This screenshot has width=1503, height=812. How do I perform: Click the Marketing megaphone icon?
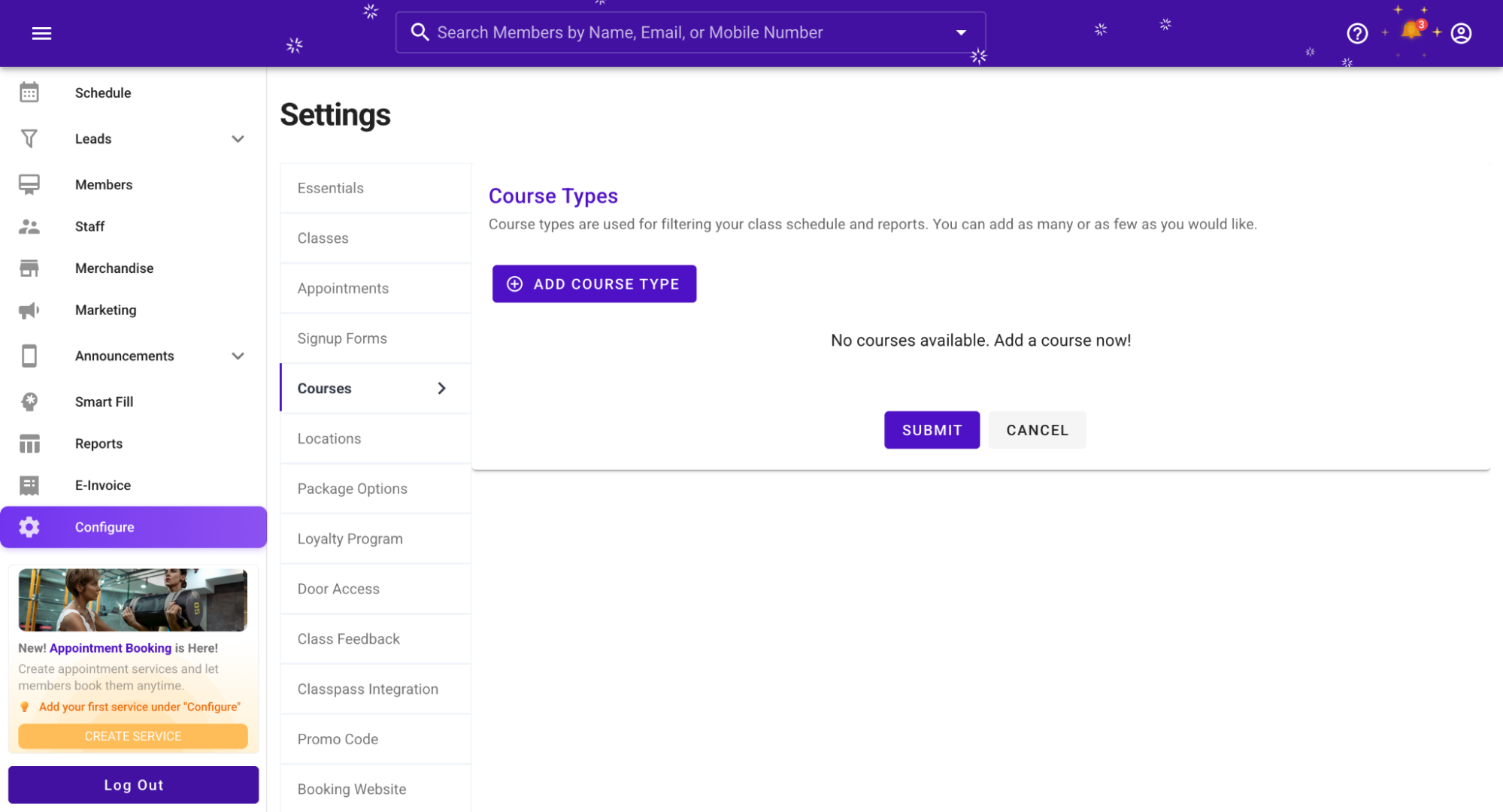click(29, 310)
